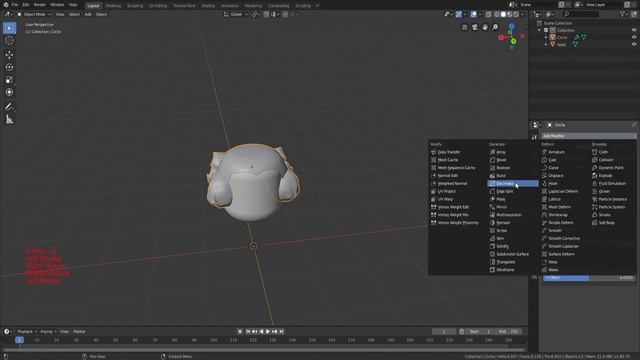Enable solid viewport shading
The width and height of the screenshot is (640, 360).
(503, 14)
